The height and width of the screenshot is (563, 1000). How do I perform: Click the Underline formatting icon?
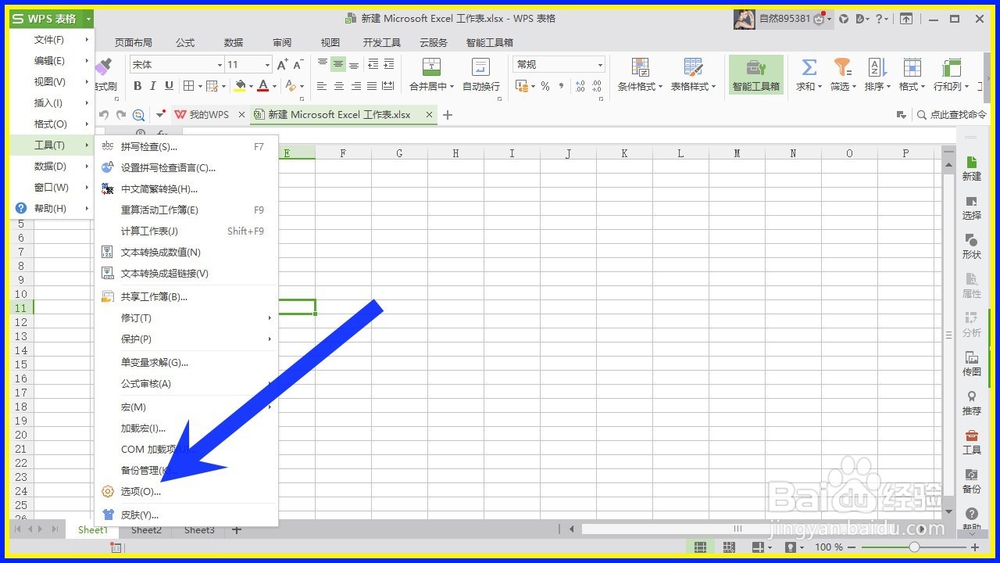click(169, 86)
